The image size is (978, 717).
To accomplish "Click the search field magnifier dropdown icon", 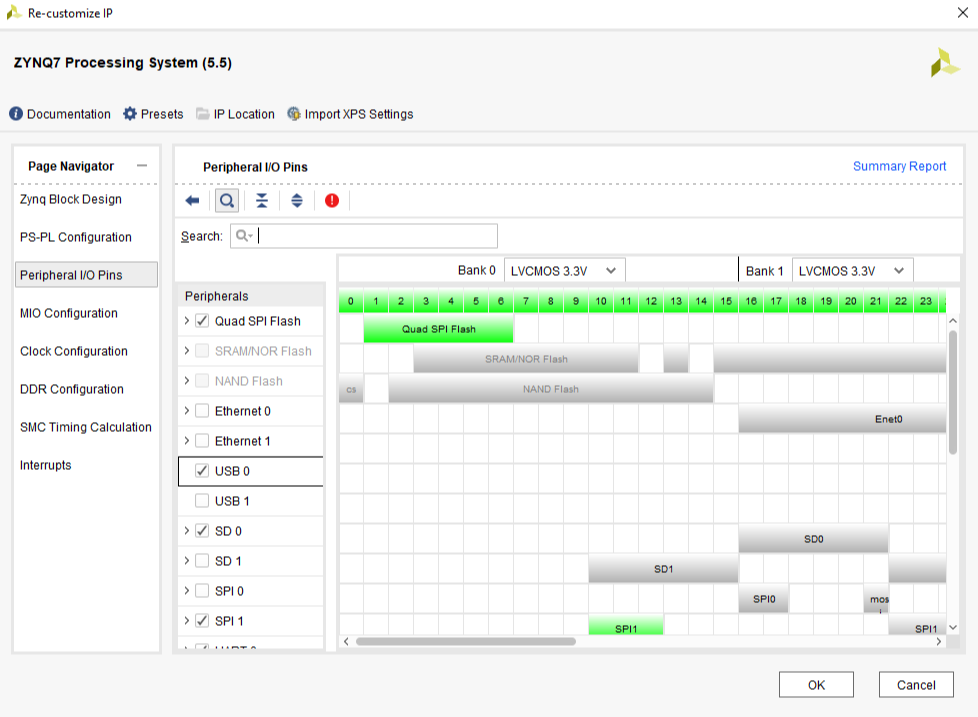I will 243,236.
